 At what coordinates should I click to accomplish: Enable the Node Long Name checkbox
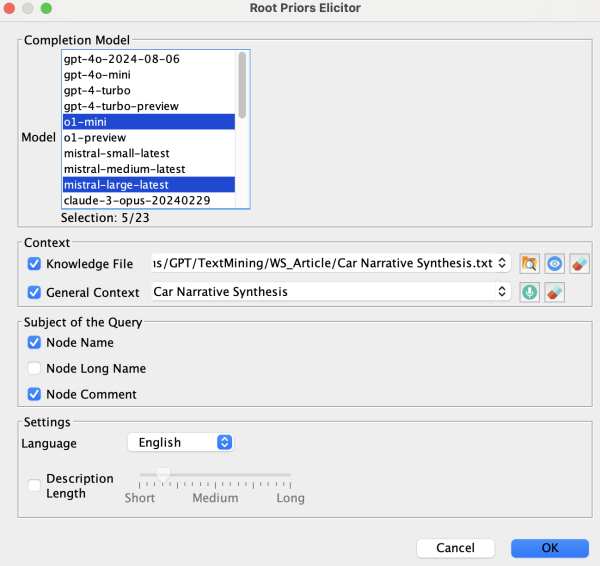(34, 368)
